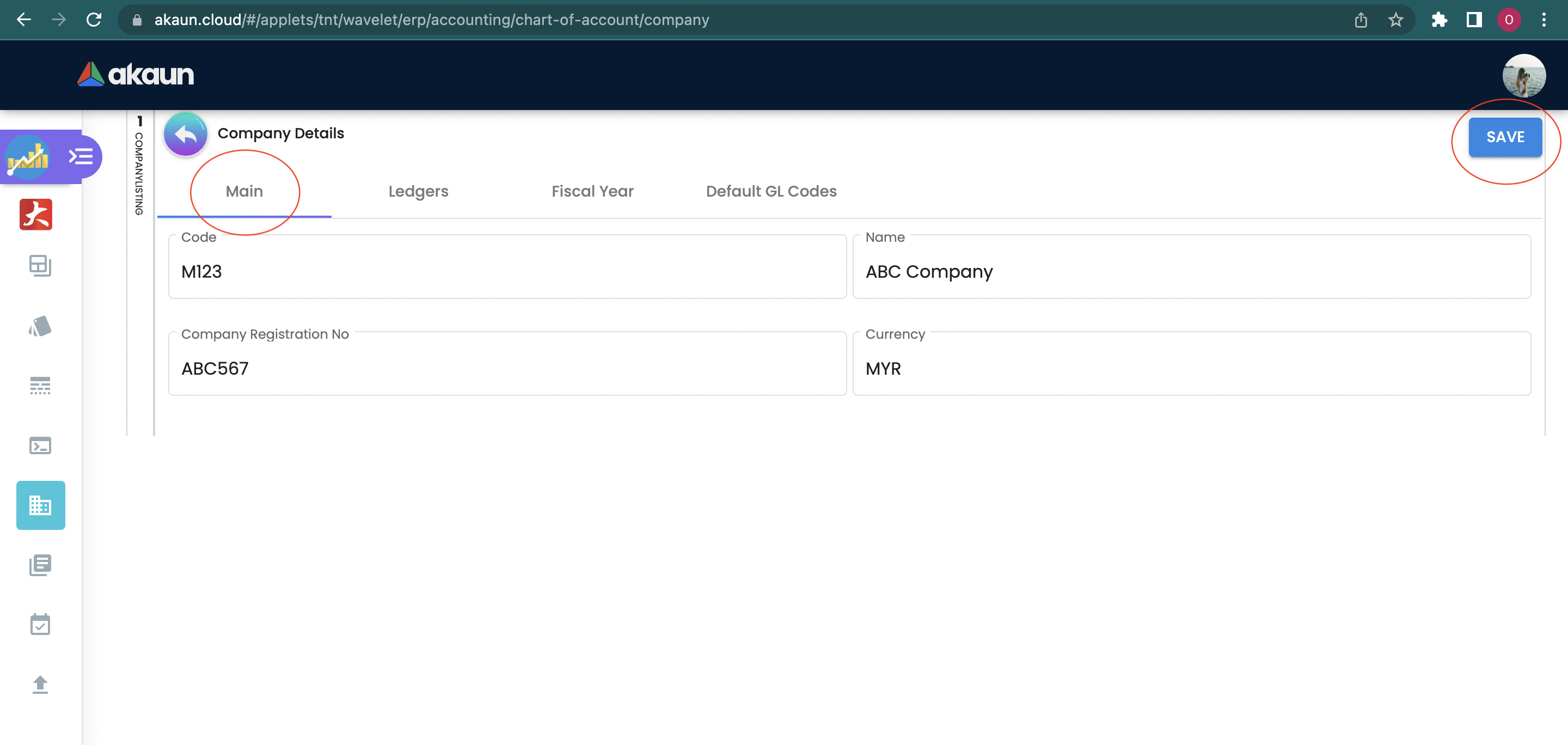Switch to the Ledgers tab
This screenshot has width=1568, height=745.
(418, 191)
